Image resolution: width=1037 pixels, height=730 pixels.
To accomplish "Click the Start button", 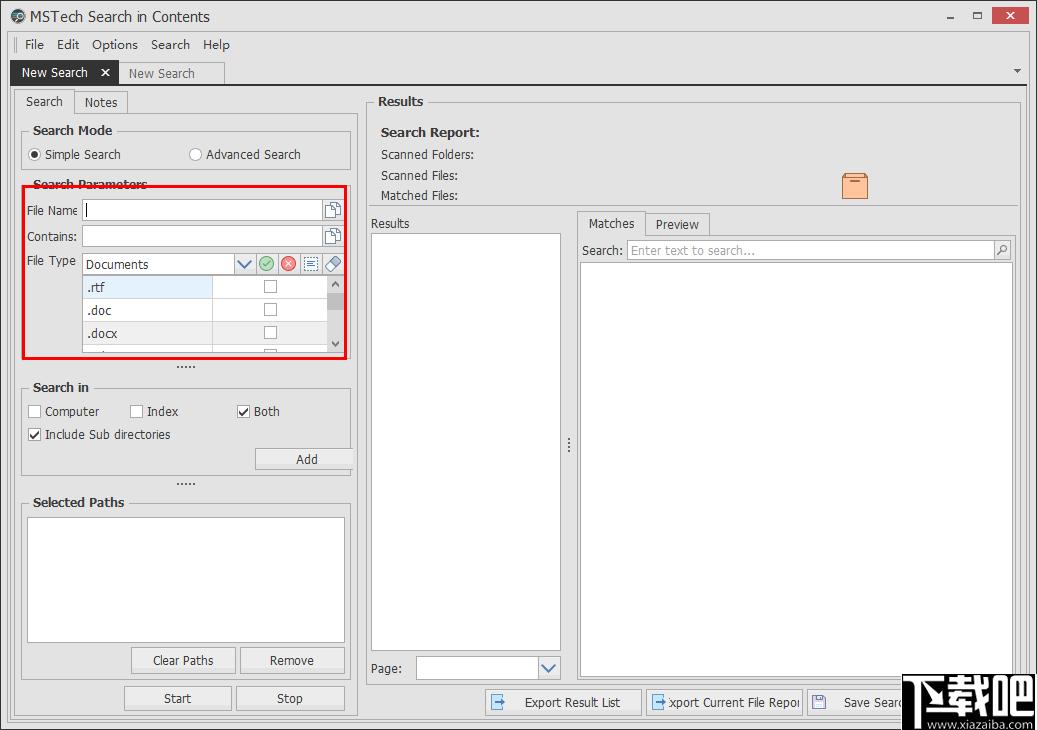I will click(177, 698).
